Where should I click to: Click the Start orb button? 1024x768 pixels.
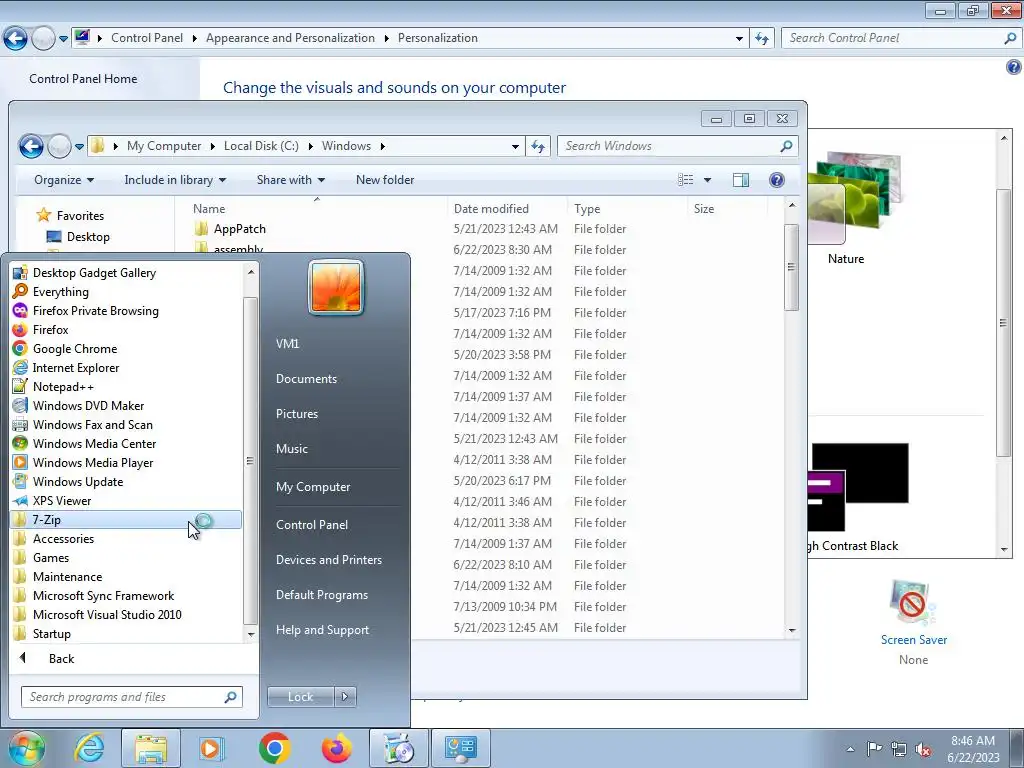pos(26,748)
